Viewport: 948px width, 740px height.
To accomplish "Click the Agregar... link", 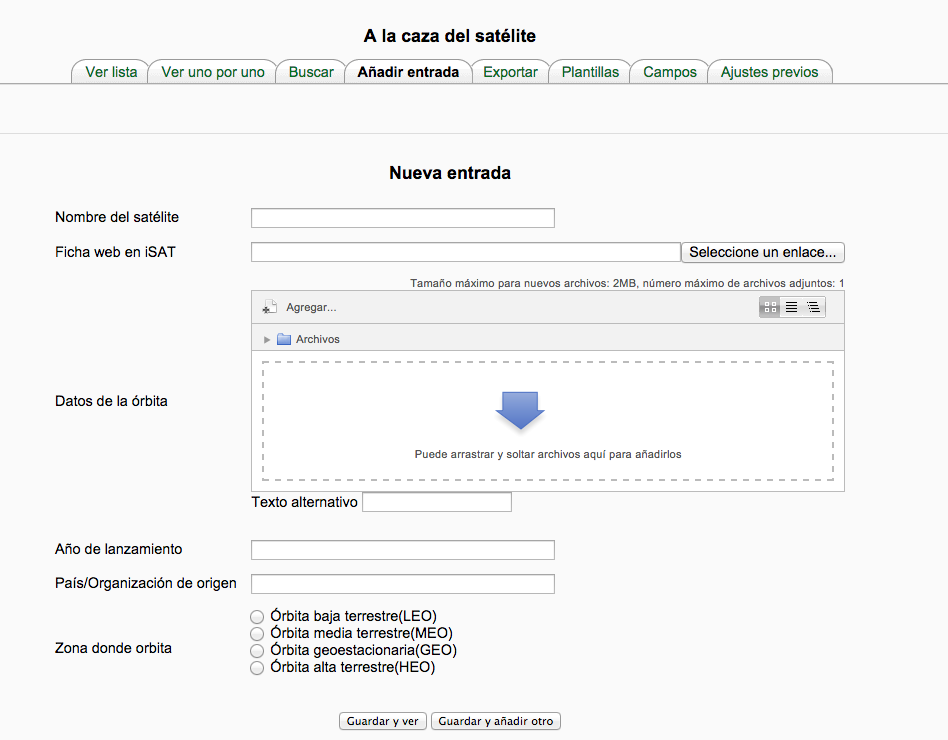I will (311, 307).
